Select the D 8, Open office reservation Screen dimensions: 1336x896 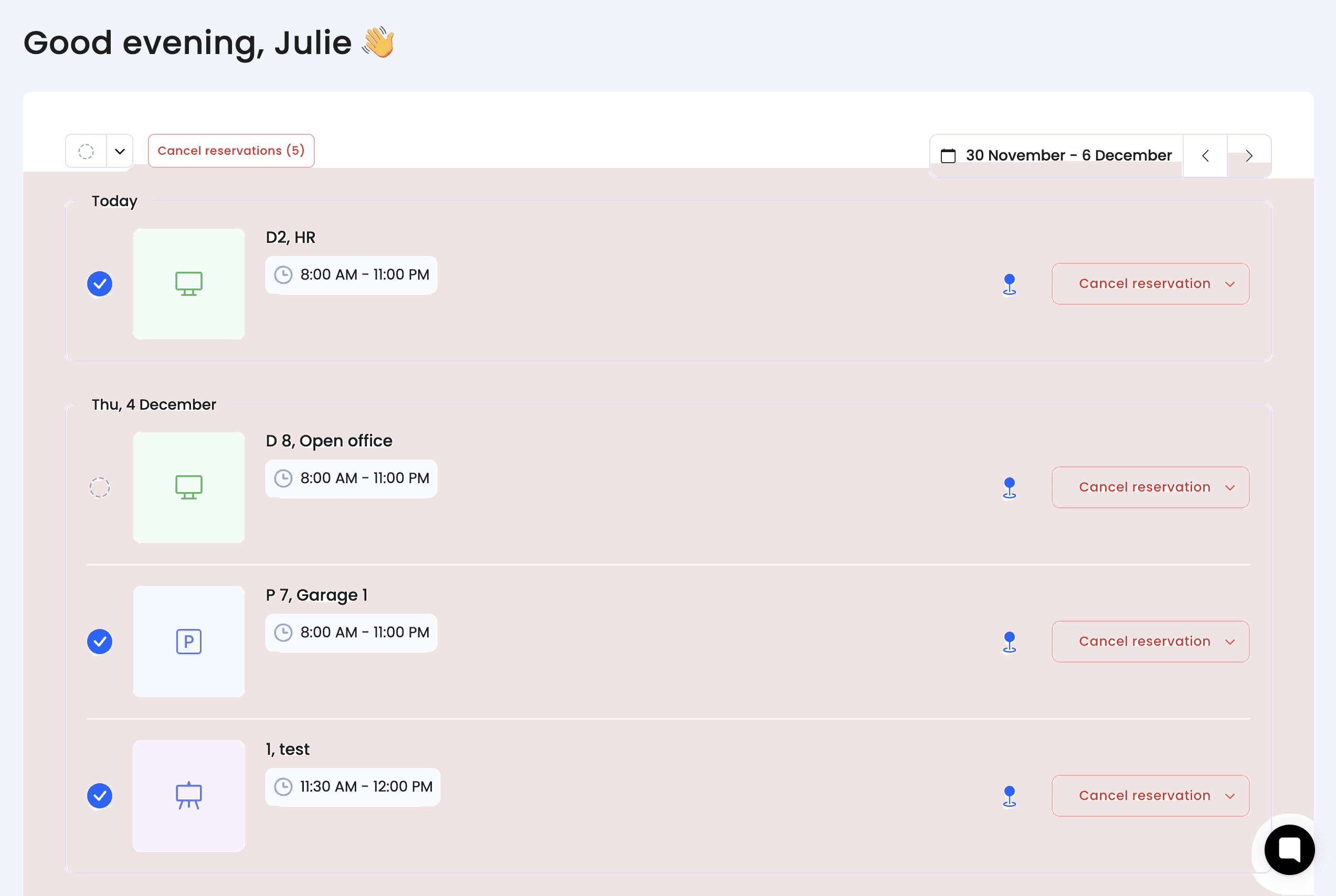99,487
